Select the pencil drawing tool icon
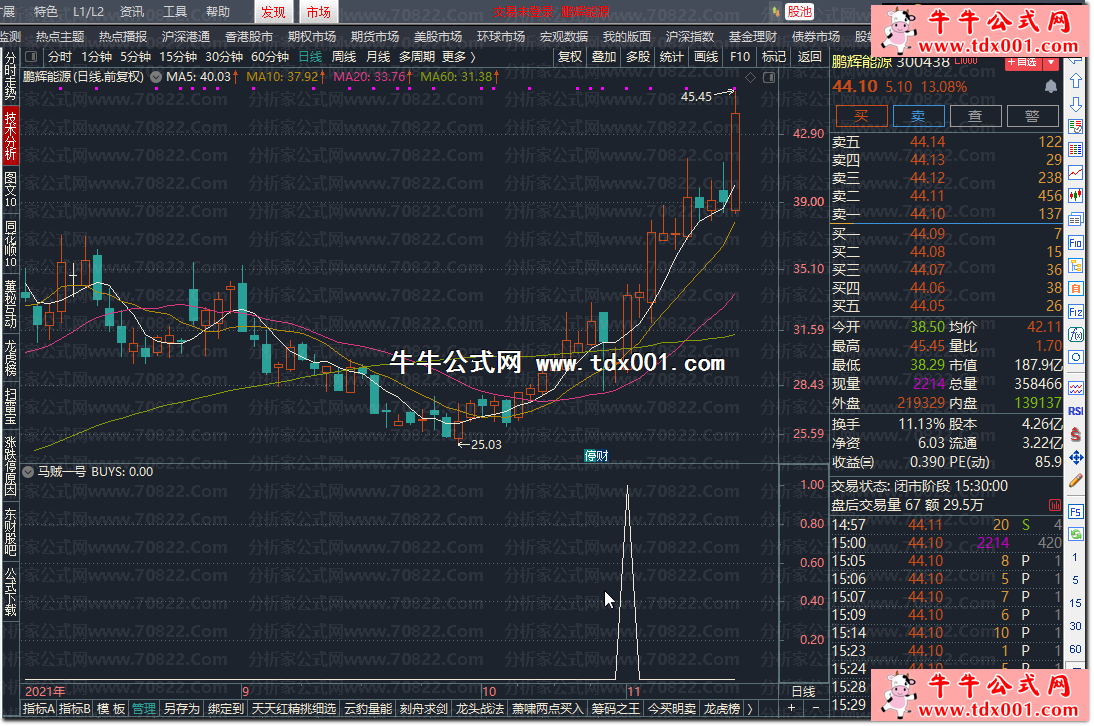The height and width of the screenshot is (726, 1094). click(x=1076, y=480)
